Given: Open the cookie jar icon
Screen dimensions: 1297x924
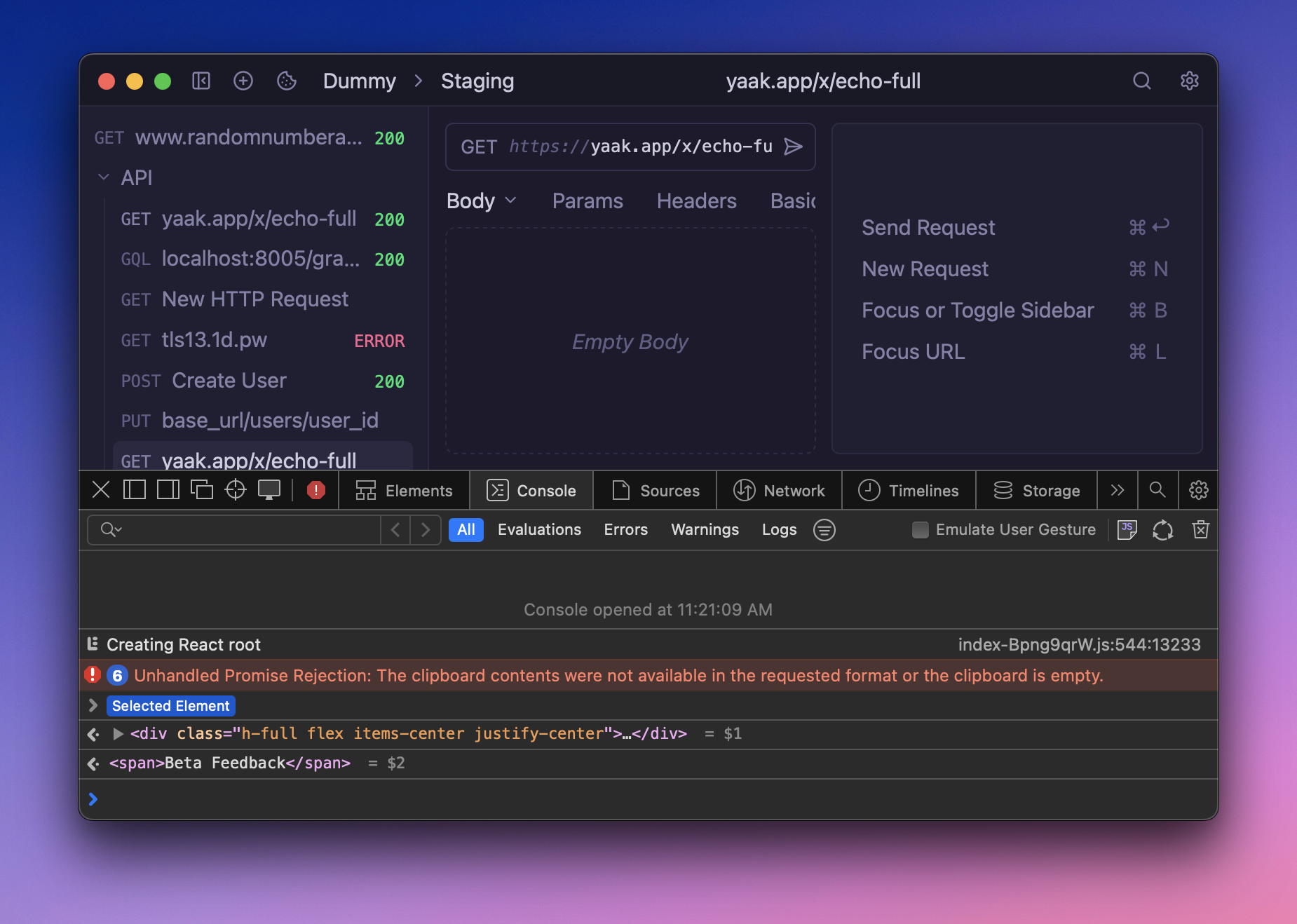Looking at the screenshot, I should 287,81.
